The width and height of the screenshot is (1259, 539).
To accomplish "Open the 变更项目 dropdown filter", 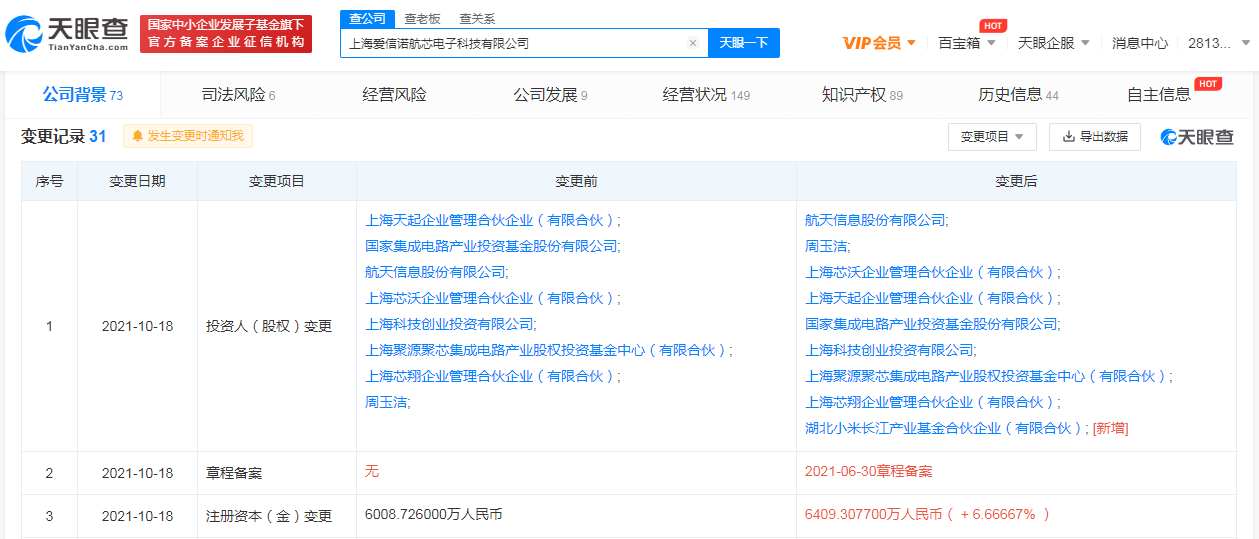I will [992, 137].
